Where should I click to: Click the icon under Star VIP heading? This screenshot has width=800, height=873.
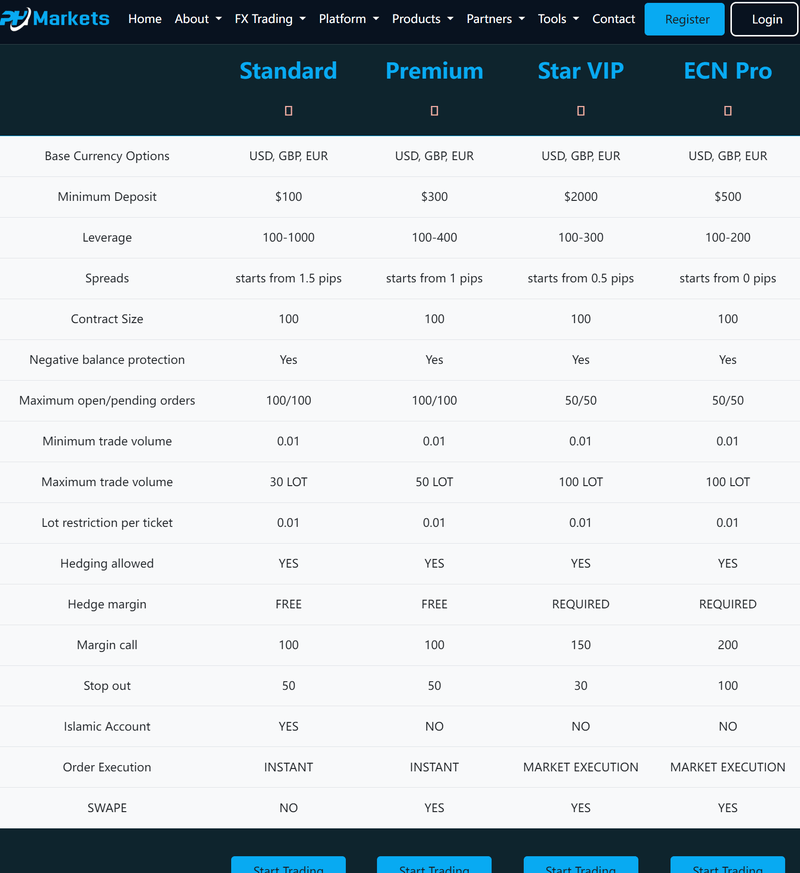[x=581, y=111]
